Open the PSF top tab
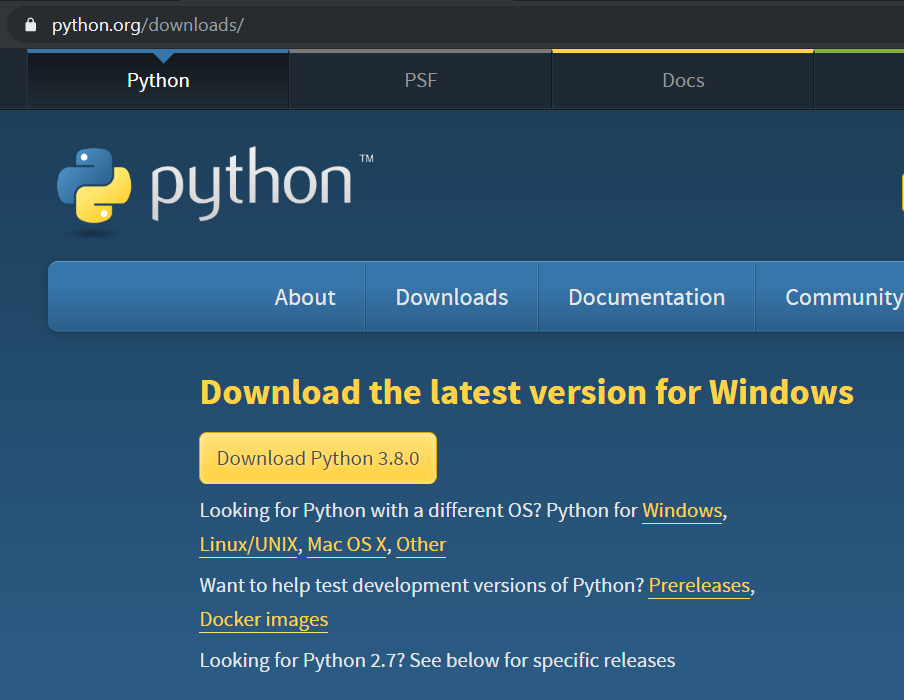Image resolution: width=904 pixels, height=700 pixels. click(420, 80)
